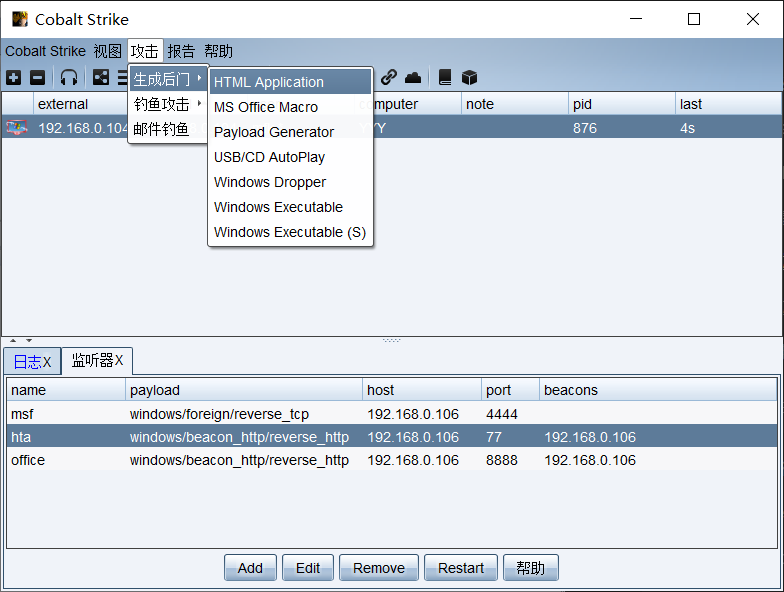The image size is (784, 592).
Task: Click the connect (plus) toolbar icon
Action: click(13, 77)
